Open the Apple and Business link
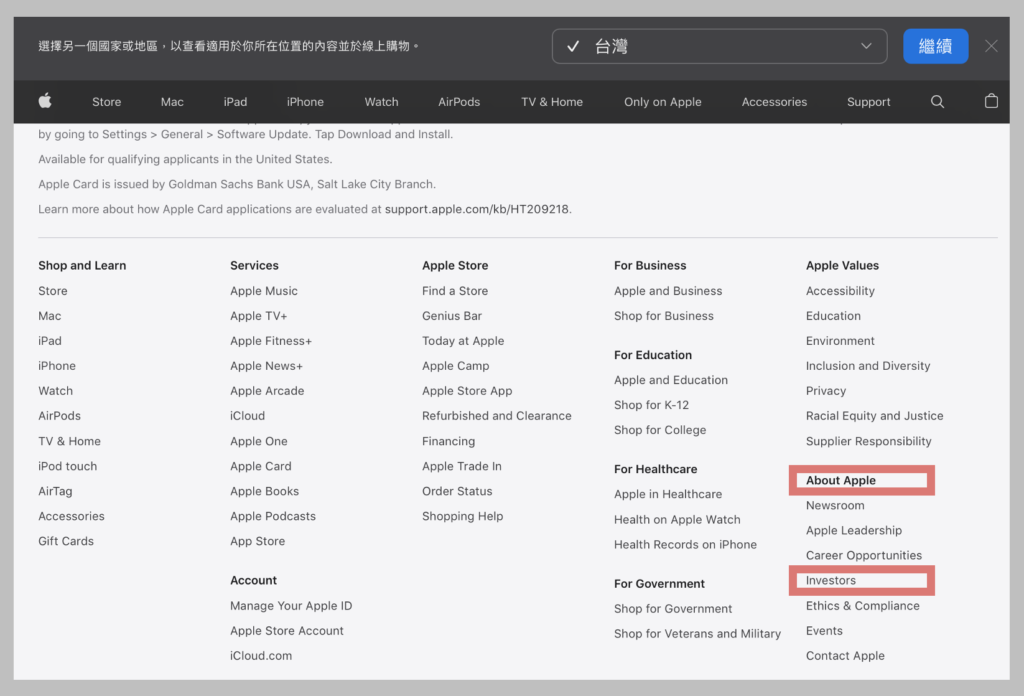Viewport: 1024px width, 696px height. pos(668,291)
